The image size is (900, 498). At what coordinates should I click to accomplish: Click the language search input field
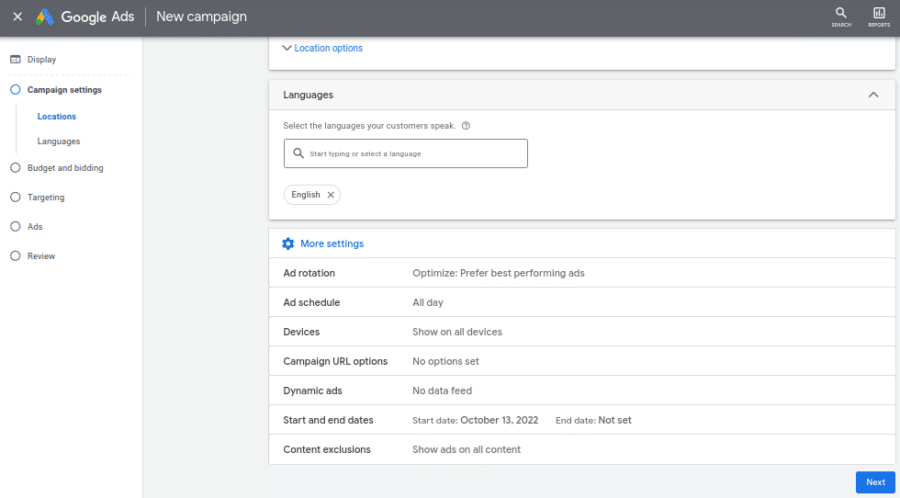coord(405,153)
